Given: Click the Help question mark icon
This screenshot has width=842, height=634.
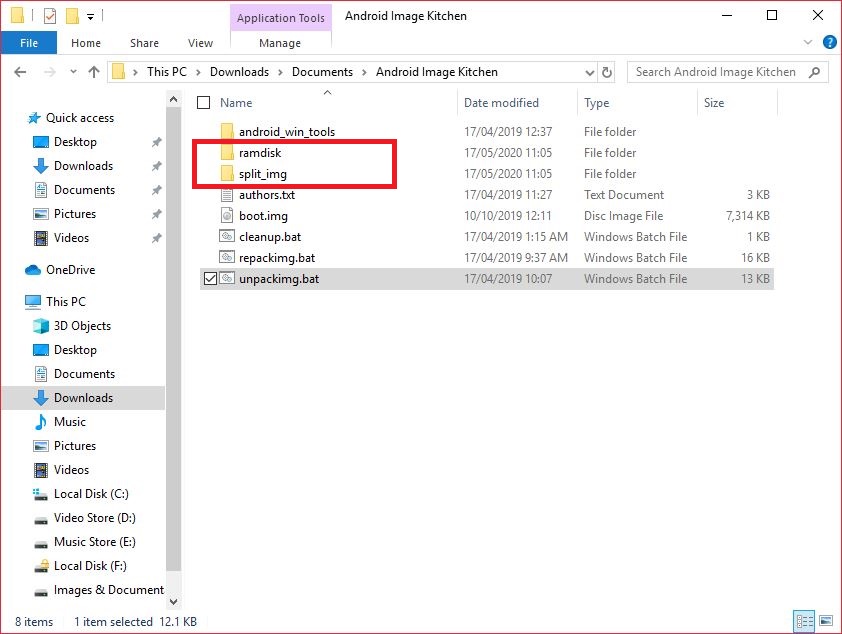Looking at the screenshot, I should pos(829,42).
